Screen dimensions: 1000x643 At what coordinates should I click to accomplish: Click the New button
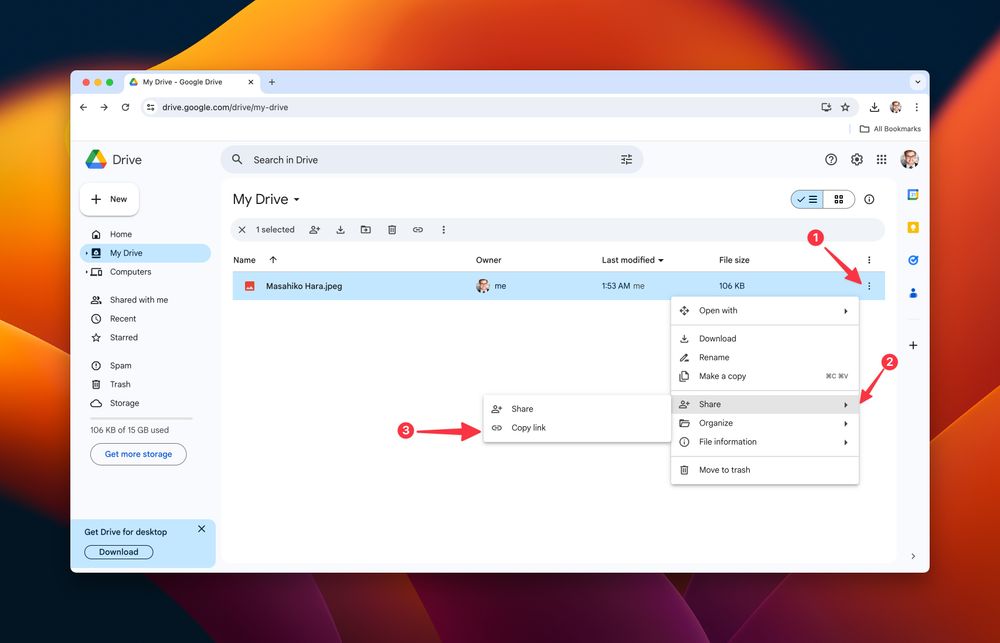click(109, 199)
